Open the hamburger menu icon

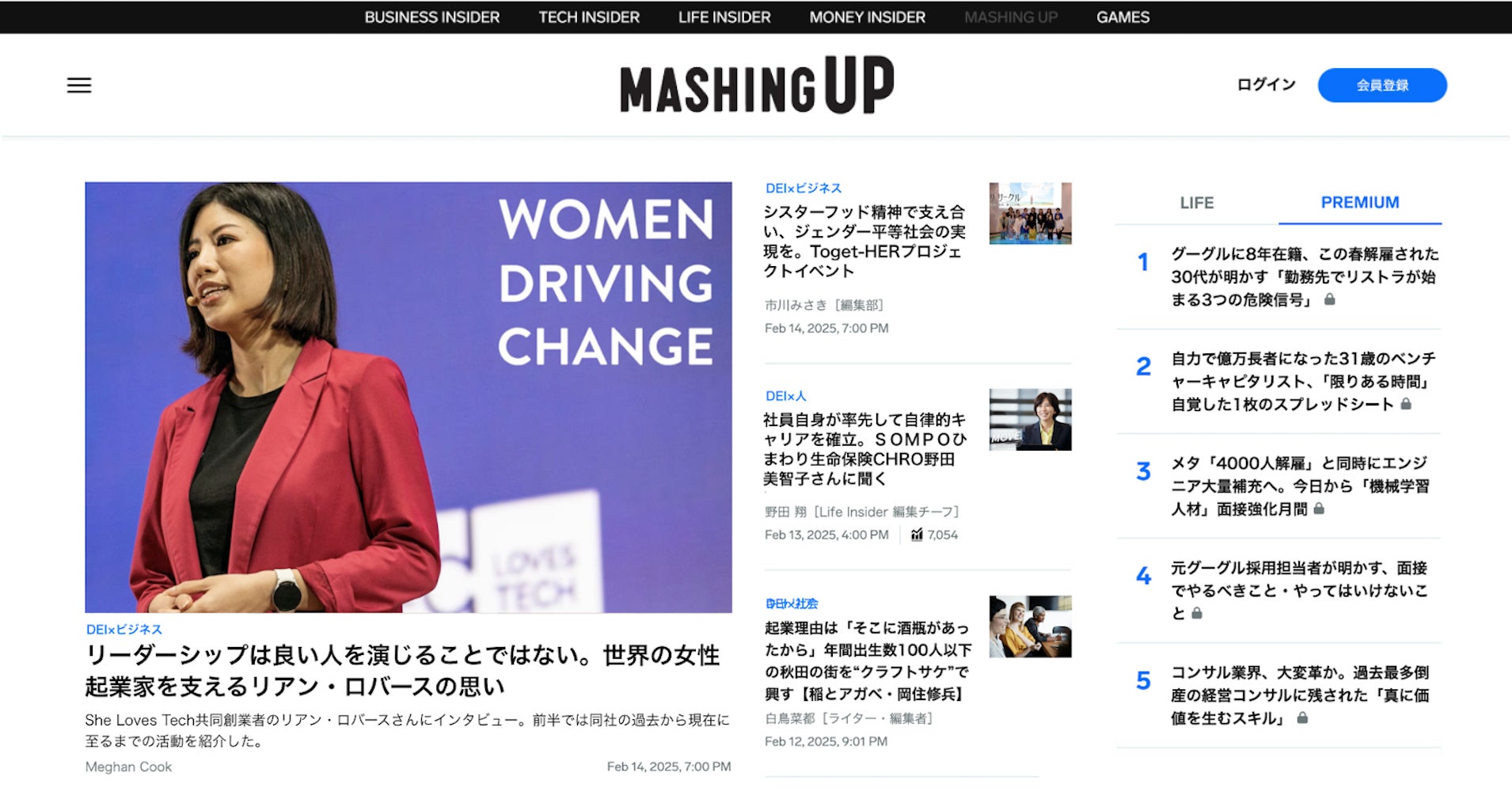pos(79,85)
